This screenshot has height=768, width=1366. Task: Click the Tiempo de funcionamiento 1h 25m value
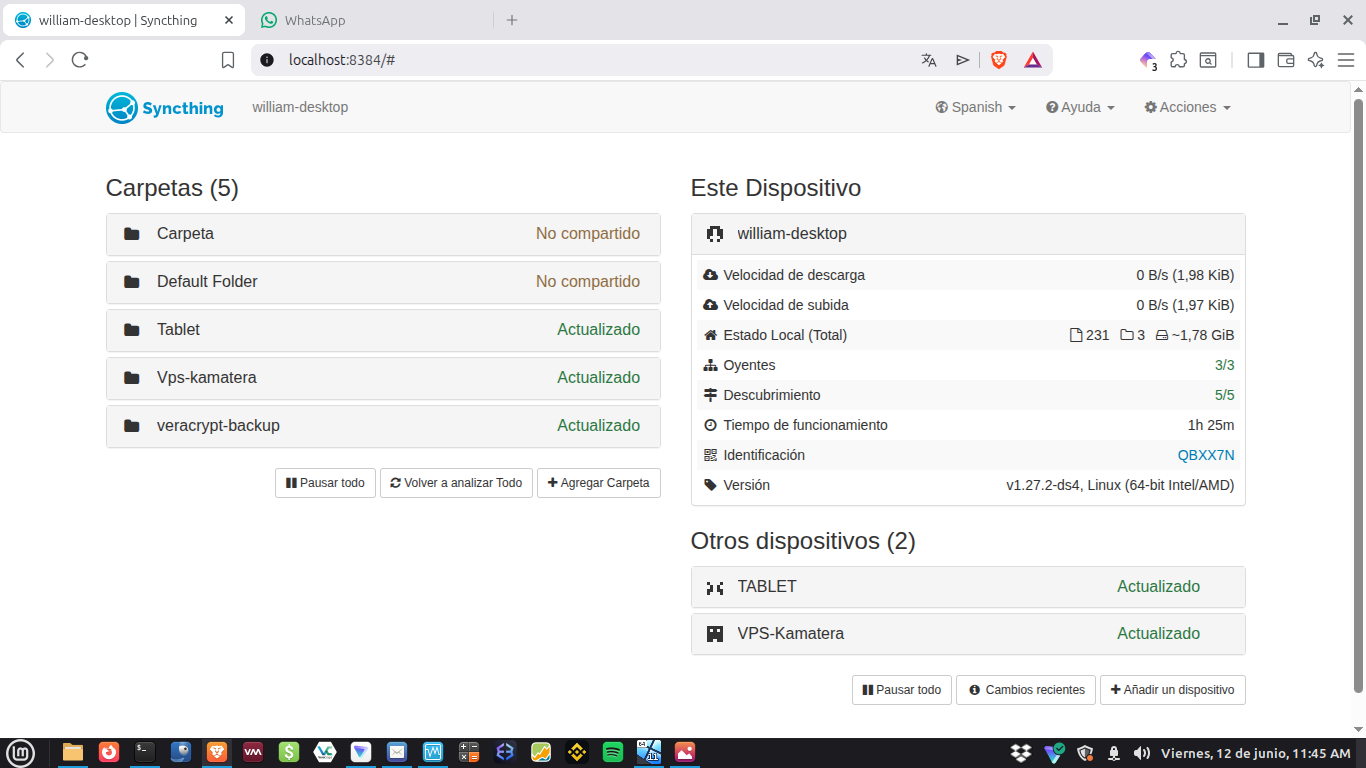pyautogui.click(x=1211, y=425)
